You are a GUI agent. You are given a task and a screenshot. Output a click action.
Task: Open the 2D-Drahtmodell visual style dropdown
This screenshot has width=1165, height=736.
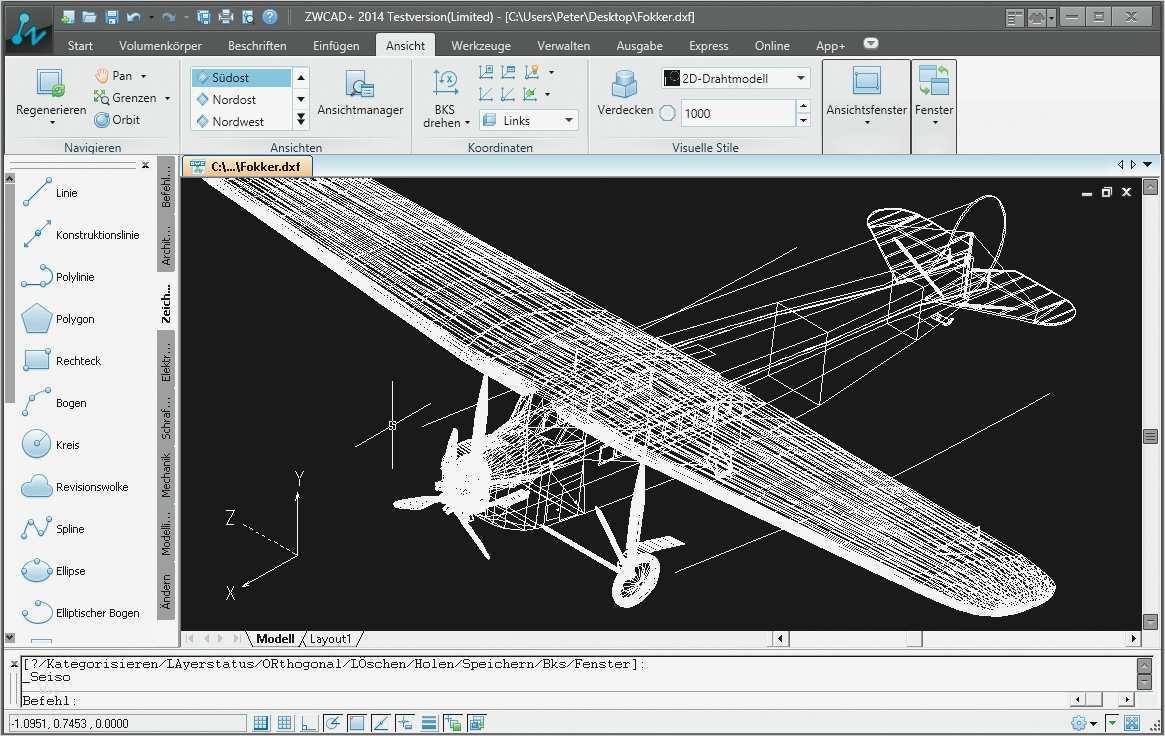point(800,77)
